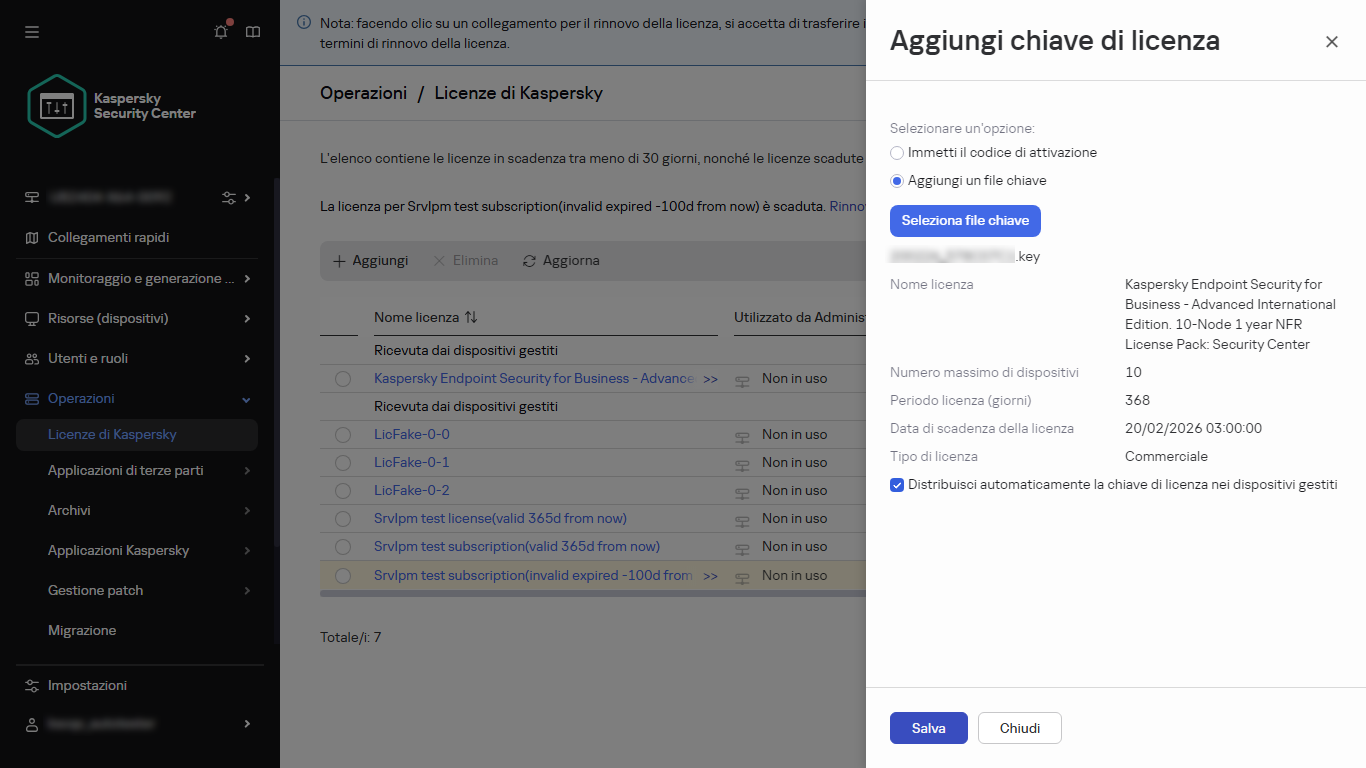Uncheck Distribuisci automaticamente la chiave di licenza
Image resolution: width=1366 pixels, height=768 pixels.
(897, 485)
